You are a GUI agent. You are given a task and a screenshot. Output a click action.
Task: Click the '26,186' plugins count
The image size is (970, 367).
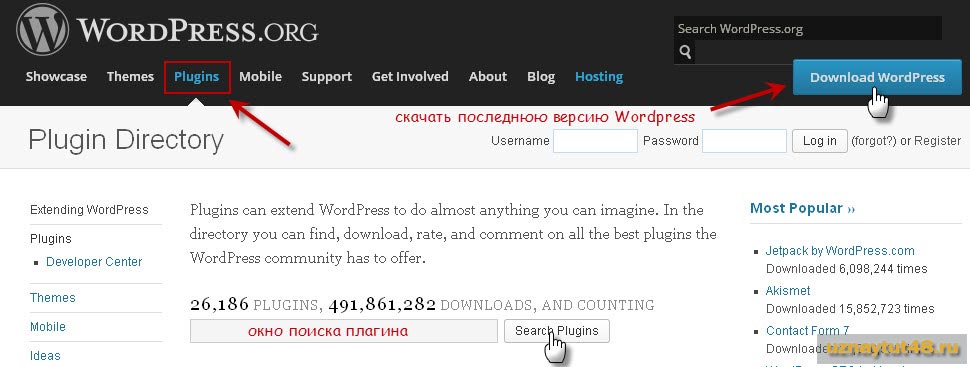click(220, 304)
